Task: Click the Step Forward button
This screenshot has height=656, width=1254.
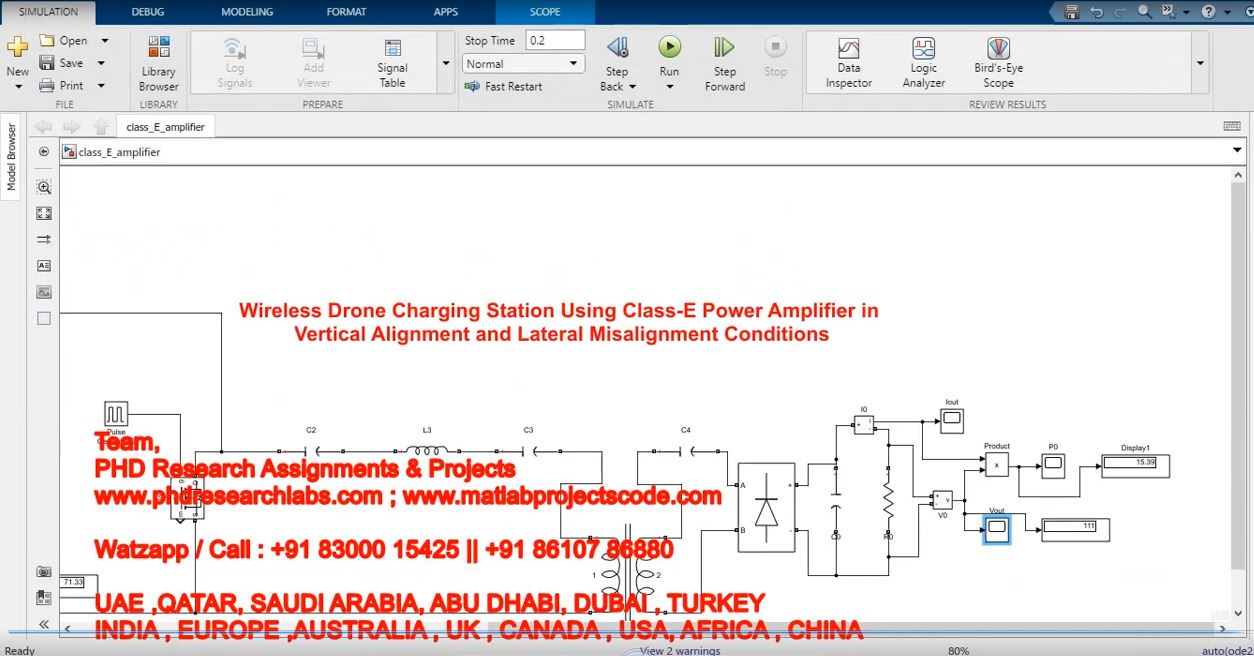Action: coord(725,64)
